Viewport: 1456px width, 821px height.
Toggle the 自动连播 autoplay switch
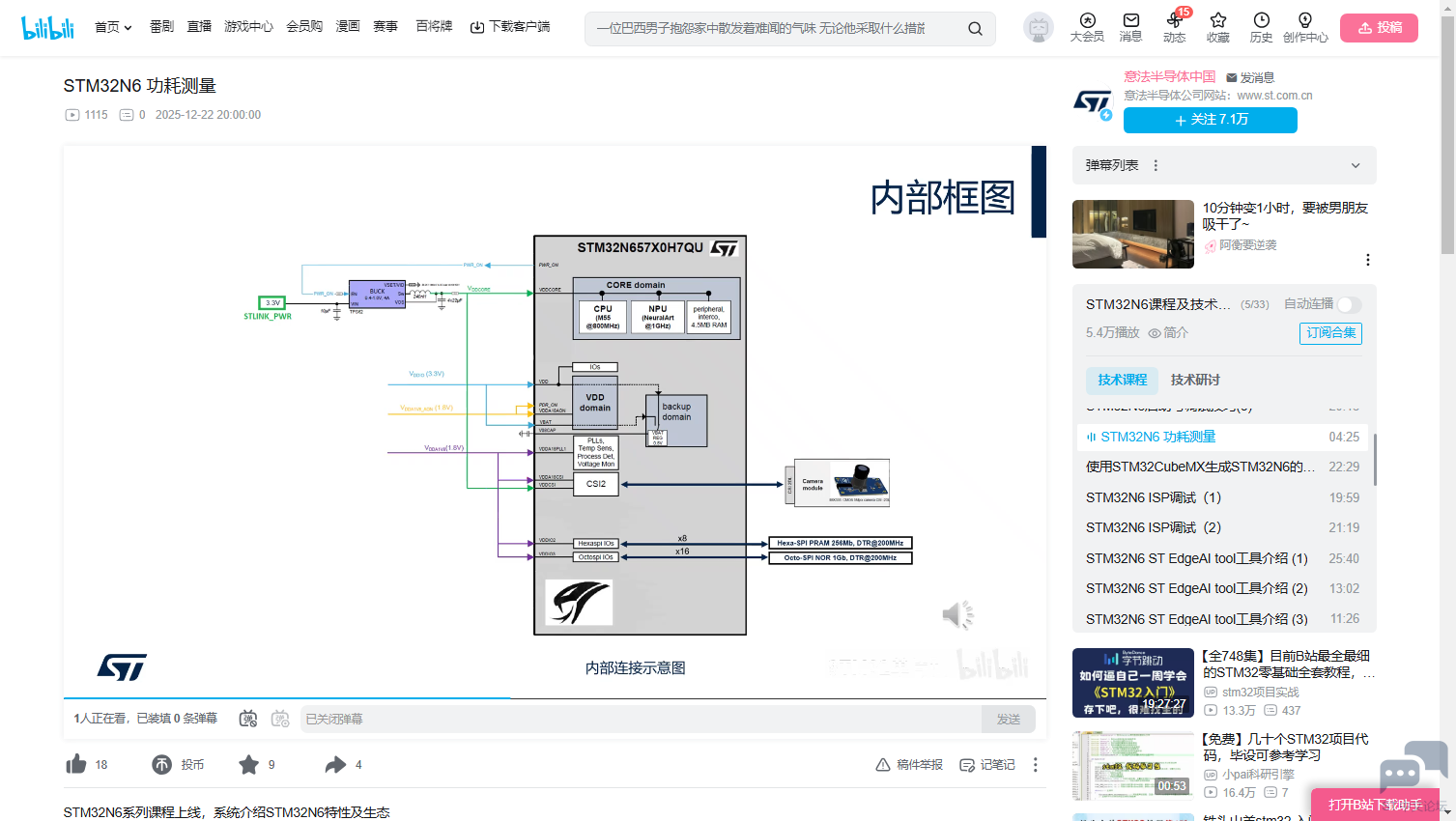click(x=1350, y=304)
